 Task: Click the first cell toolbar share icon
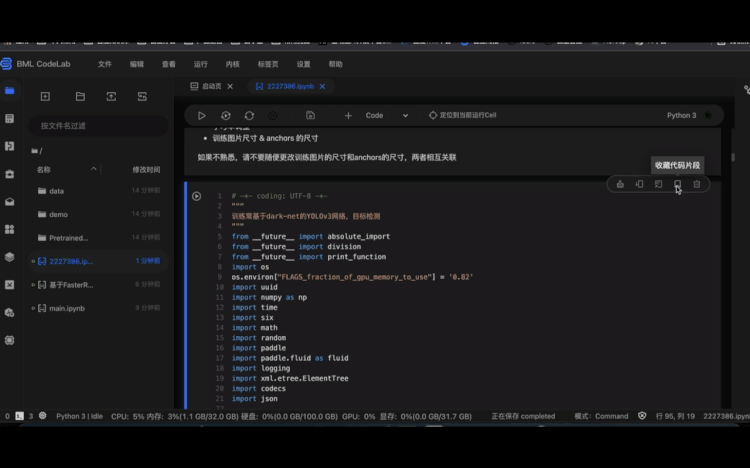click(620, 184)
